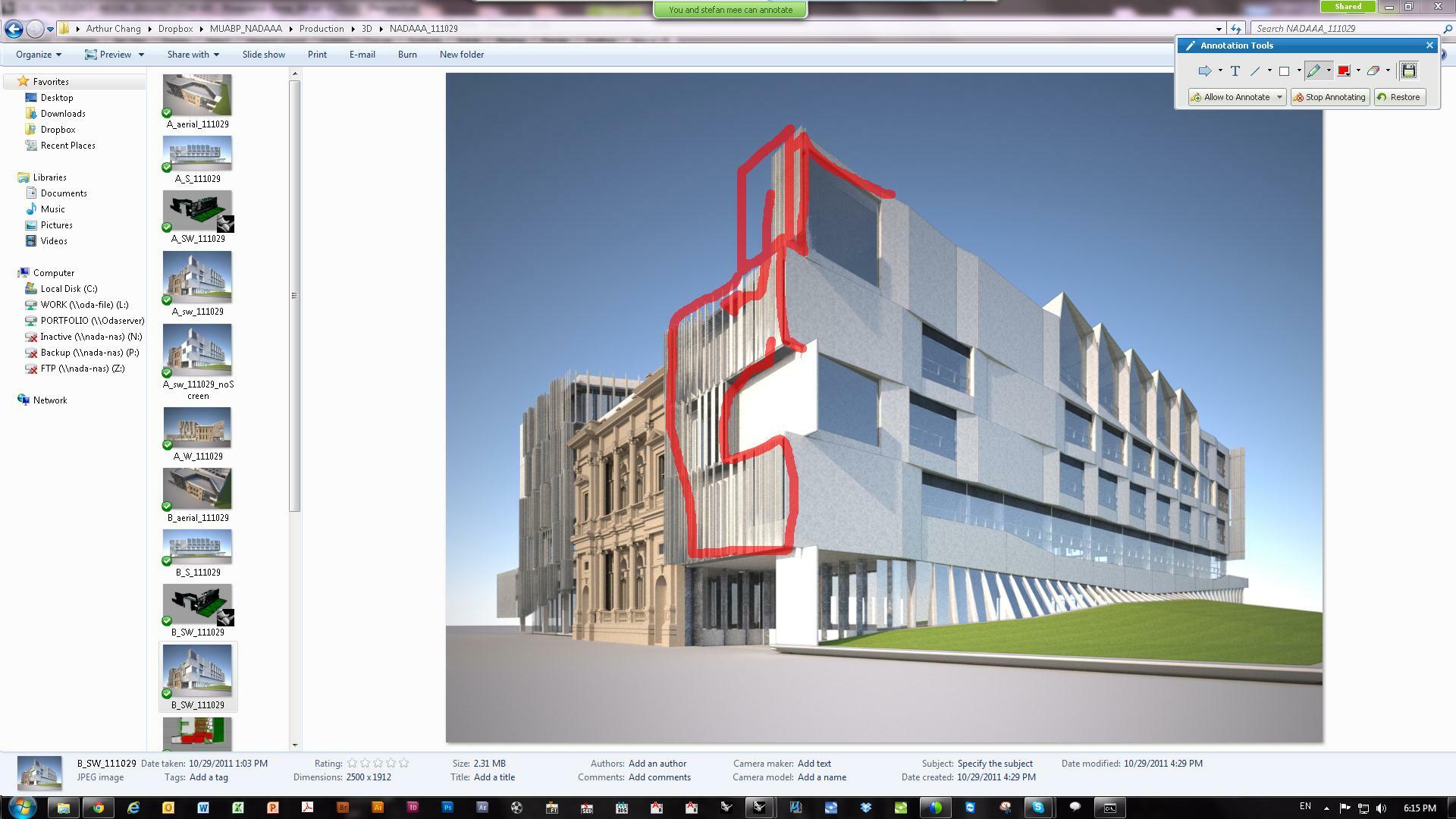Select the highlighter pen tool
This screenshot has height=819, width=1456.
click(1313, 71)
